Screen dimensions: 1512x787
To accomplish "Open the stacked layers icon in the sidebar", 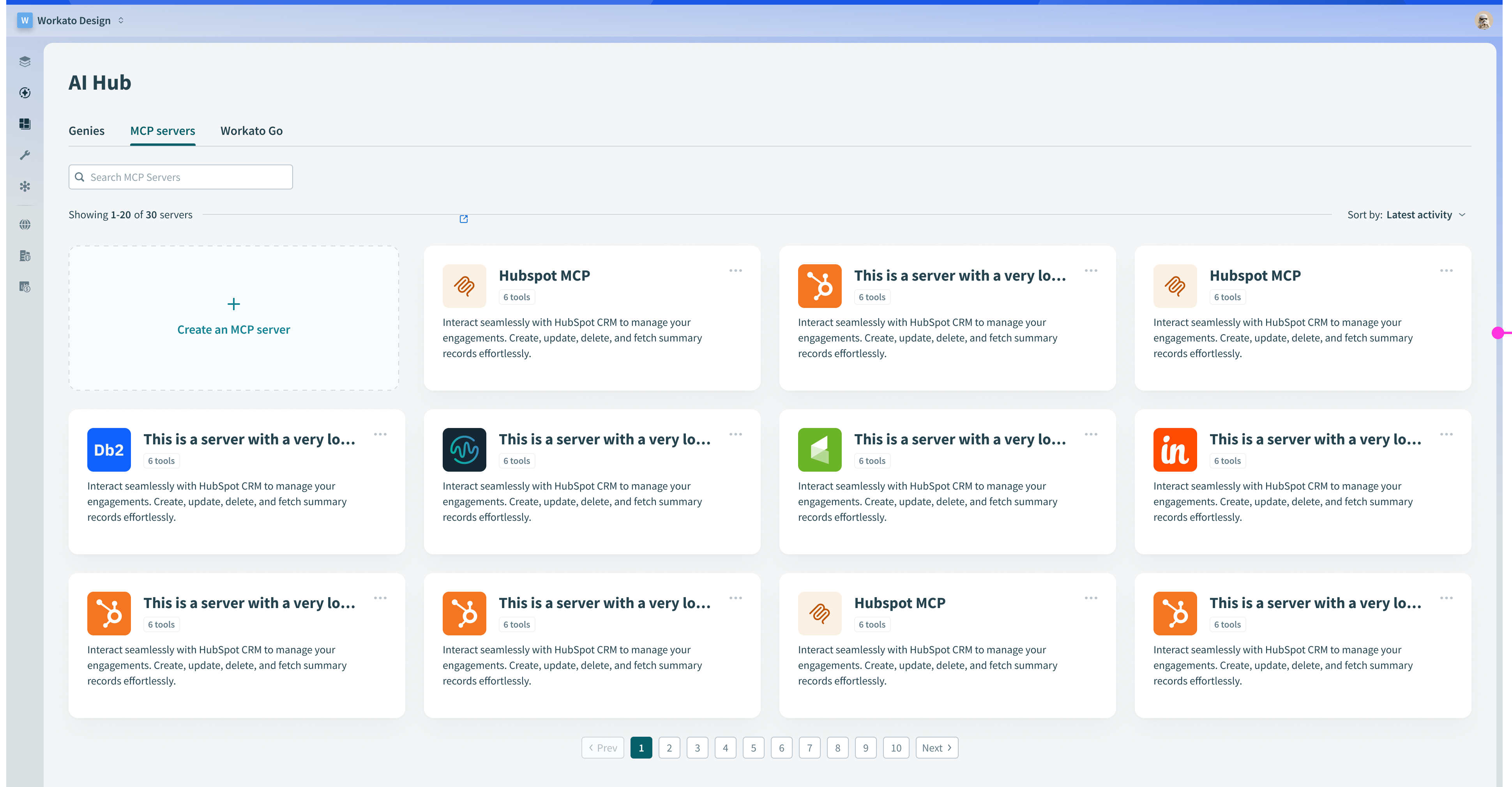I will tap(25, 62).
